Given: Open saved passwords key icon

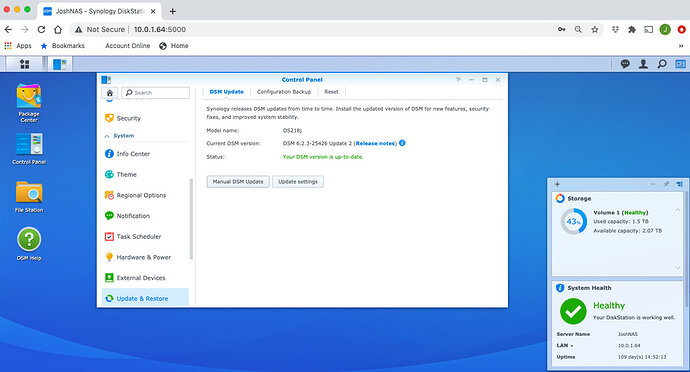Looking at the screenshot, I should (562, 29).
